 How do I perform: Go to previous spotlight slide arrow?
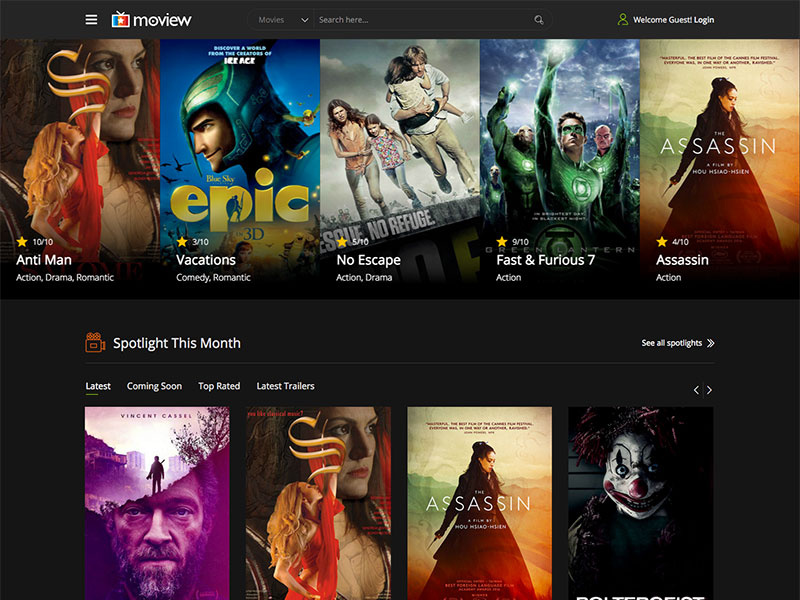point(696,390)
